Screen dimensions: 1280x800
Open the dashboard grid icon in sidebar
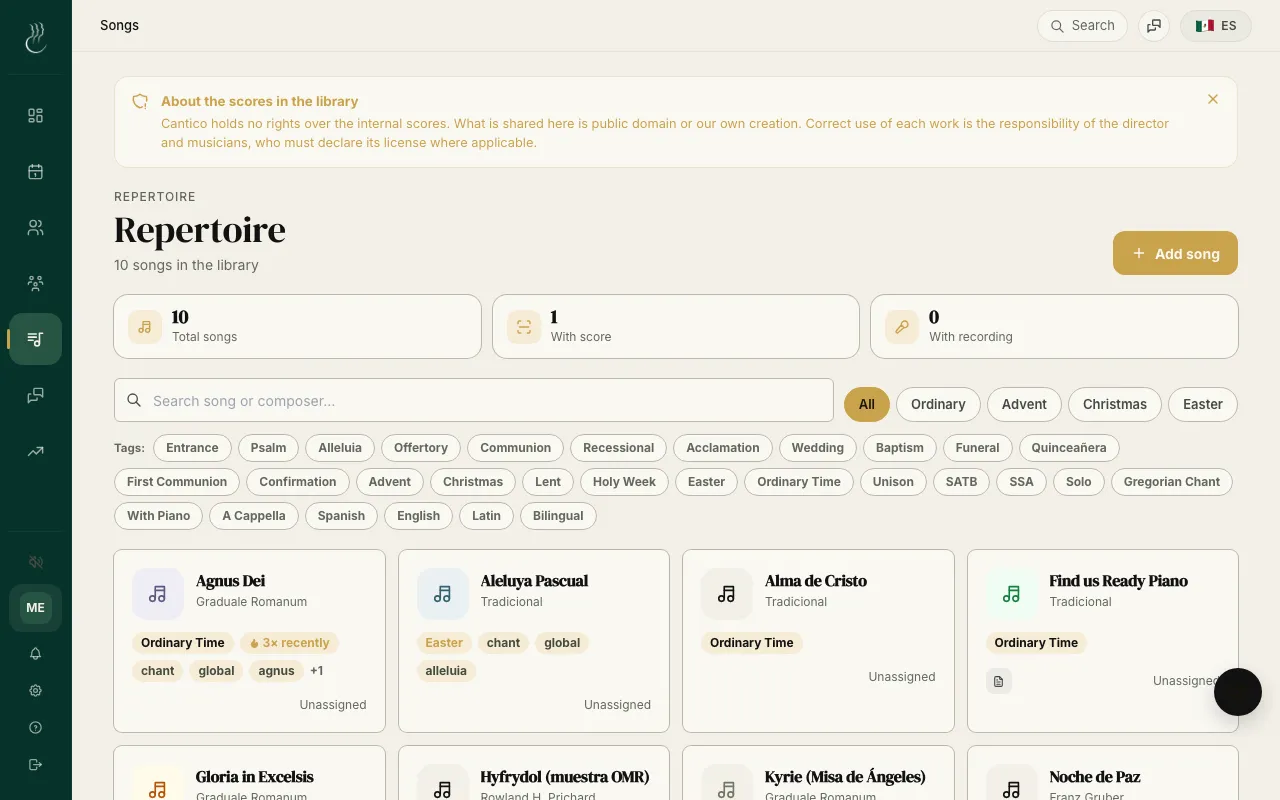pos(36,115)
